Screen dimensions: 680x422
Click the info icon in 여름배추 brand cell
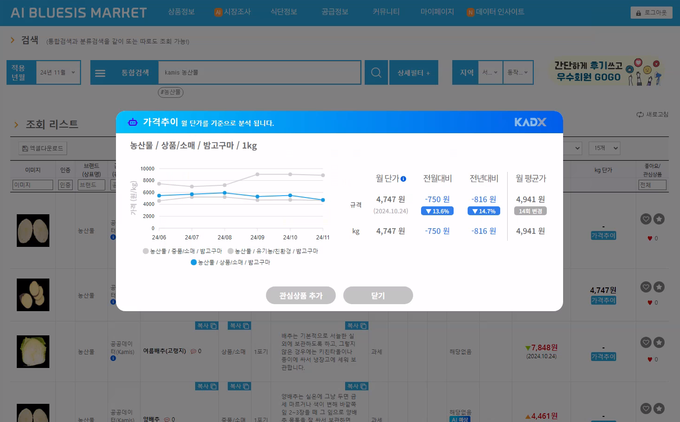[x=113, y=358]
